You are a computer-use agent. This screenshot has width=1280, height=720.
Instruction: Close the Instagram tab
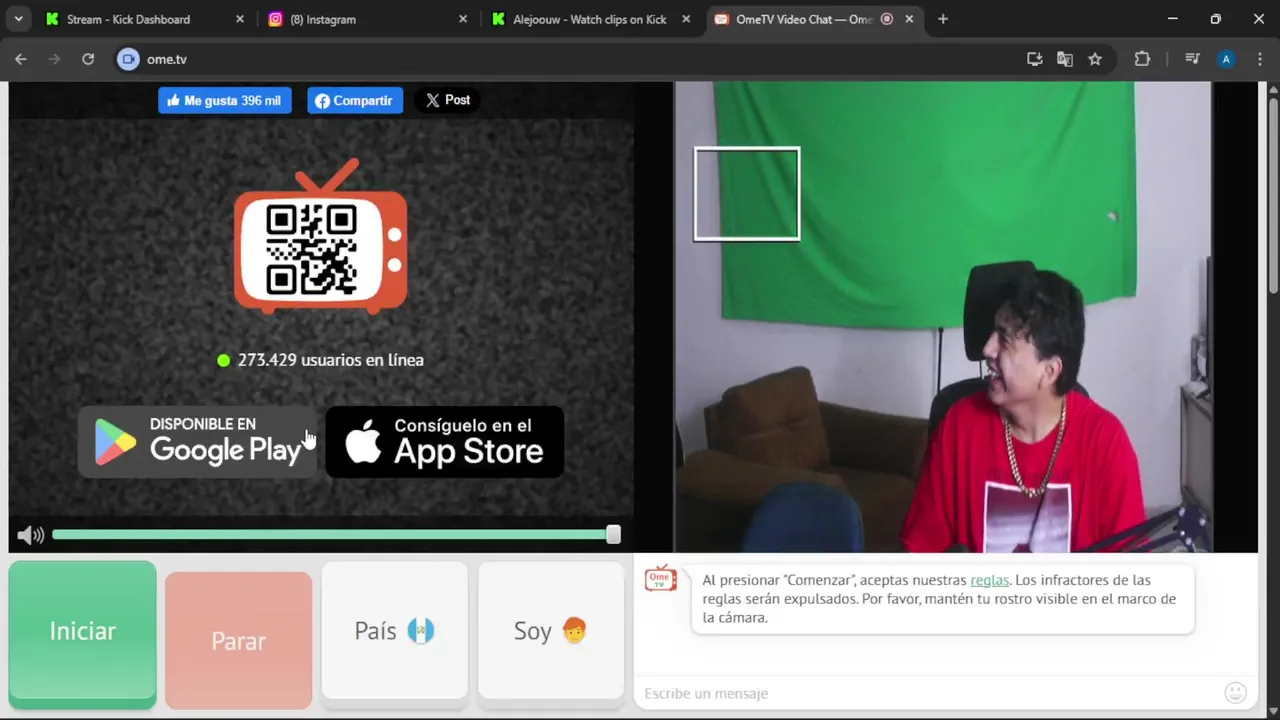(462, 19)
